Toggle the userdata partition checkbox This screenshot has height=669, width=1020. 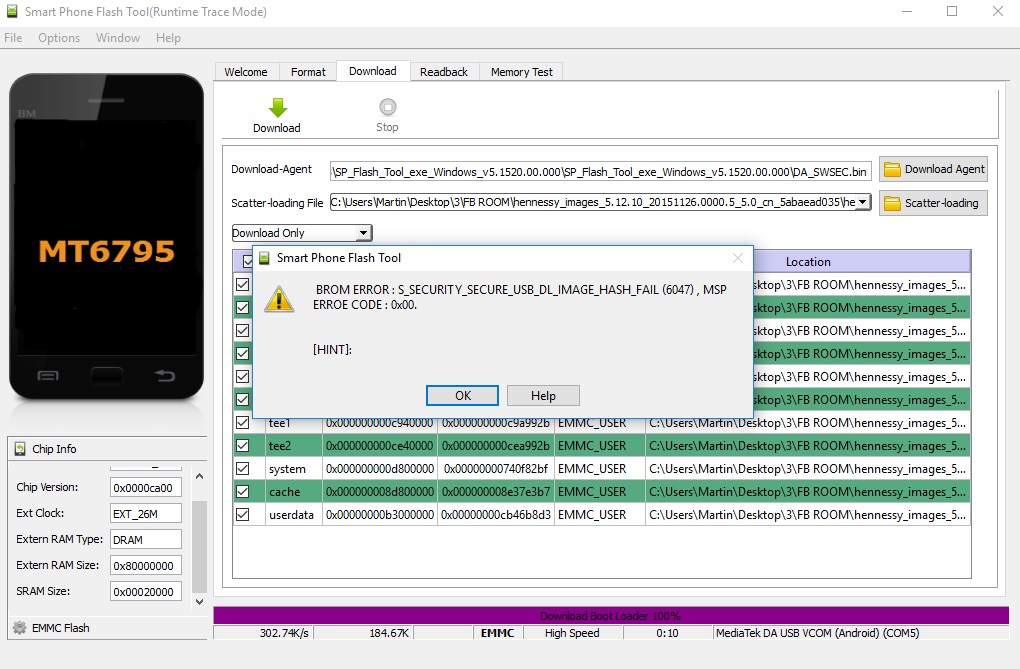[243, 515]
